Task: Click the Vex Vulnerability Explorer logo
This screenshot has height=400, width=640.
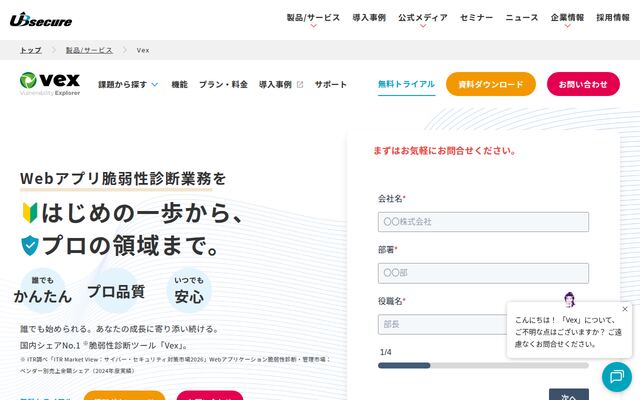Action: tap(50, 84)
